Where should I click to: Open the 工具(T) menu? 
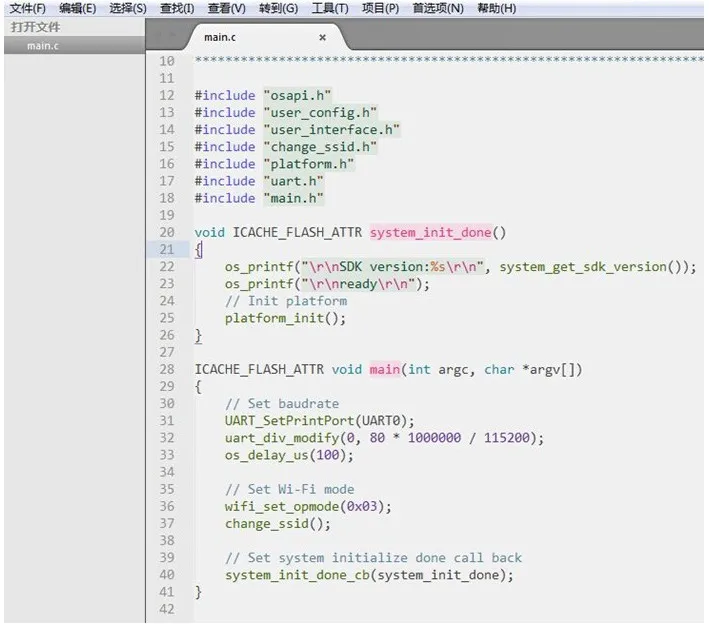[x=330, y=9]
